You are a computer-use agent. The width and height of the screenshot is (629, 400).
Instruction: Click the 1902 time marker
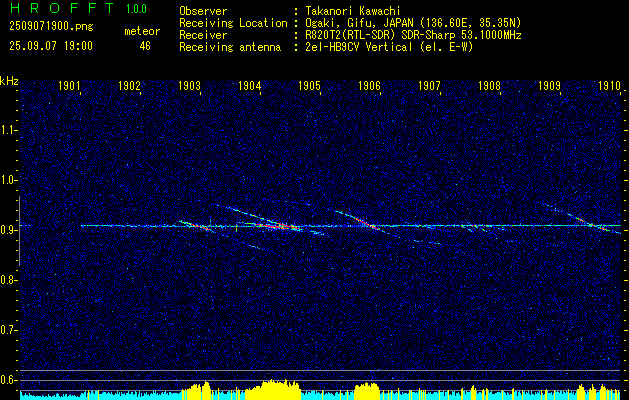point(129,85)
